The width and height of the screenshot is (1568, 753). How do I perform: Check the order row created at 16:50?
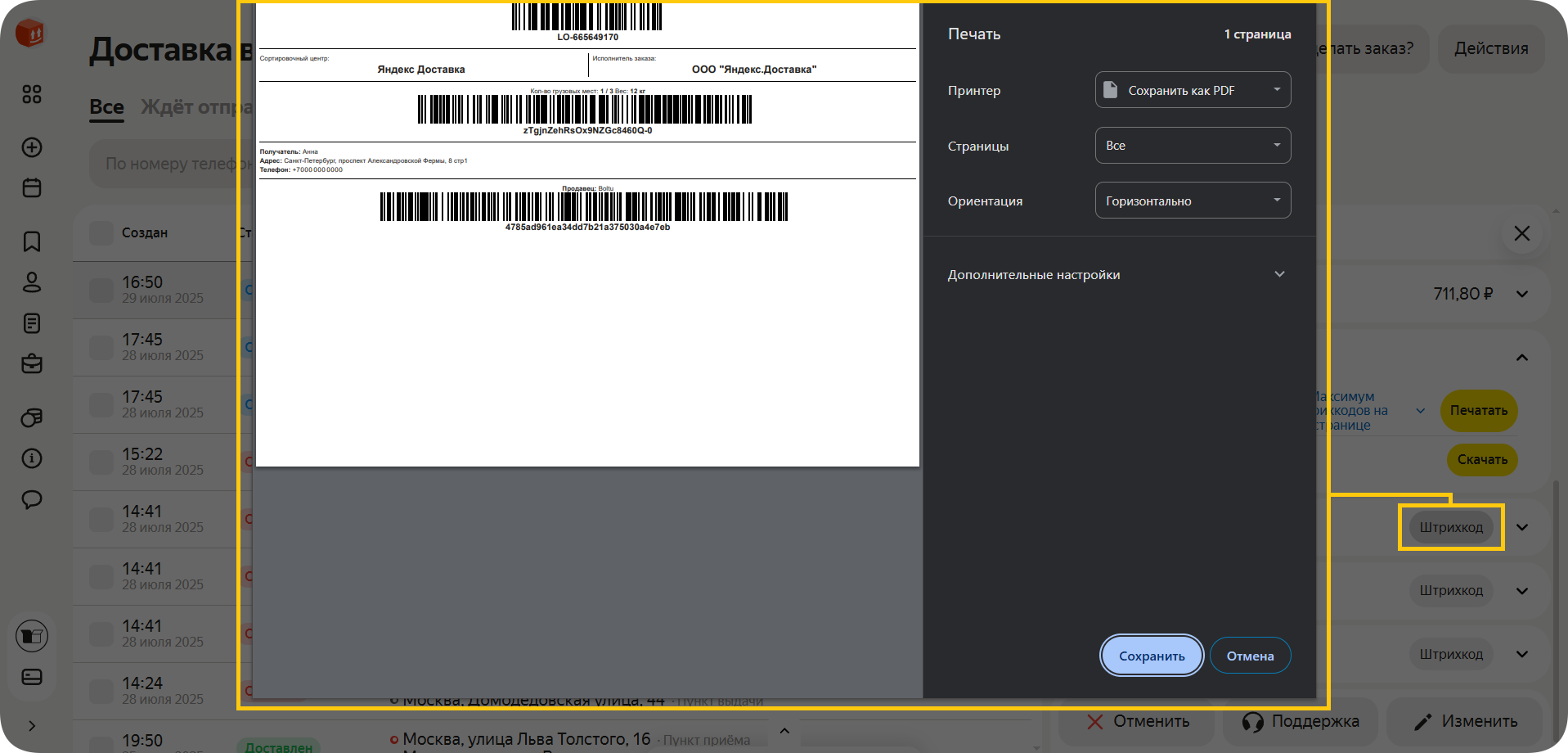point(101,291)
